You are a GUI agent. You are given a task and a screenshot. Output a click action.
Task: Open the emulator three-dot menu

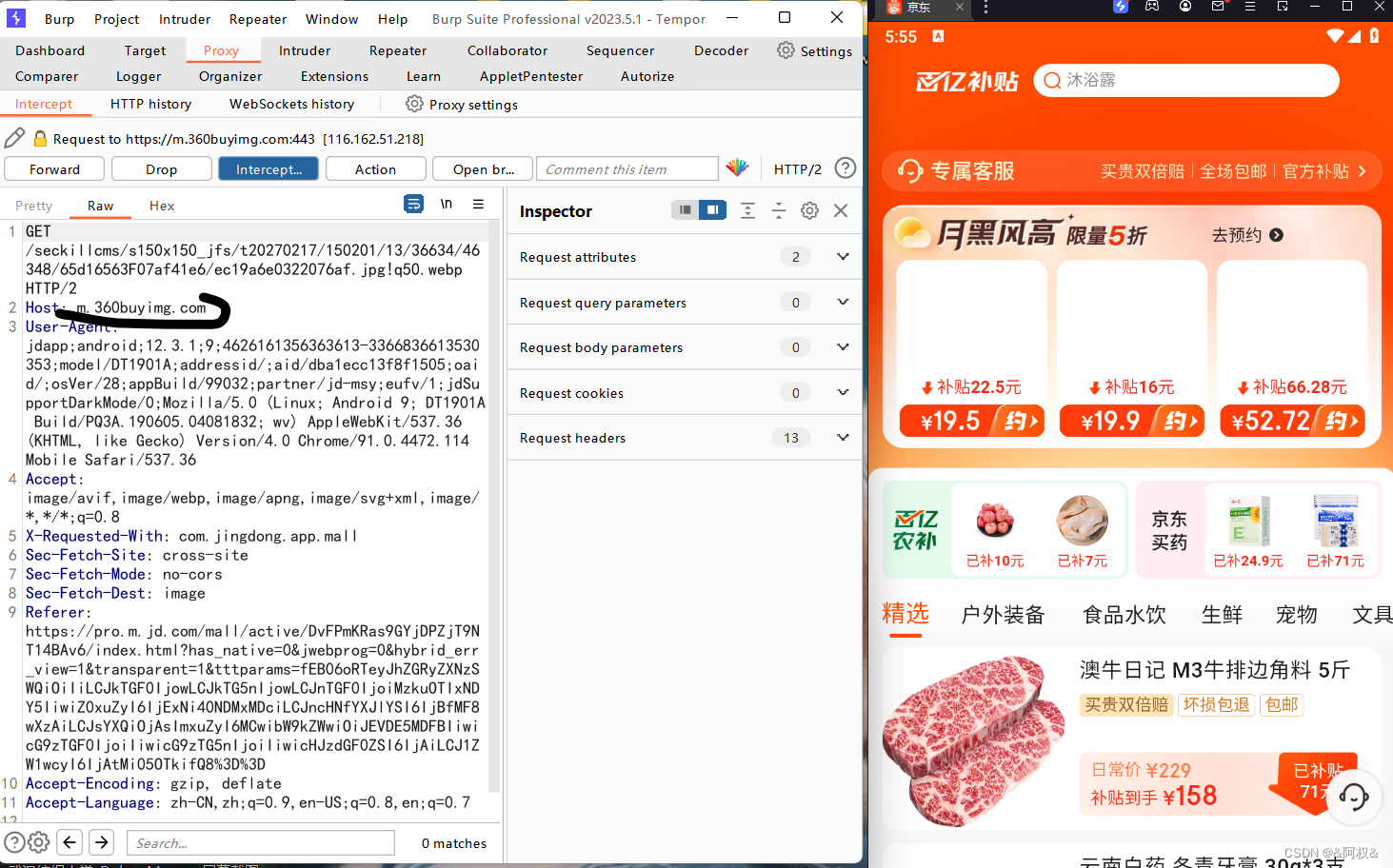(985, 8)
